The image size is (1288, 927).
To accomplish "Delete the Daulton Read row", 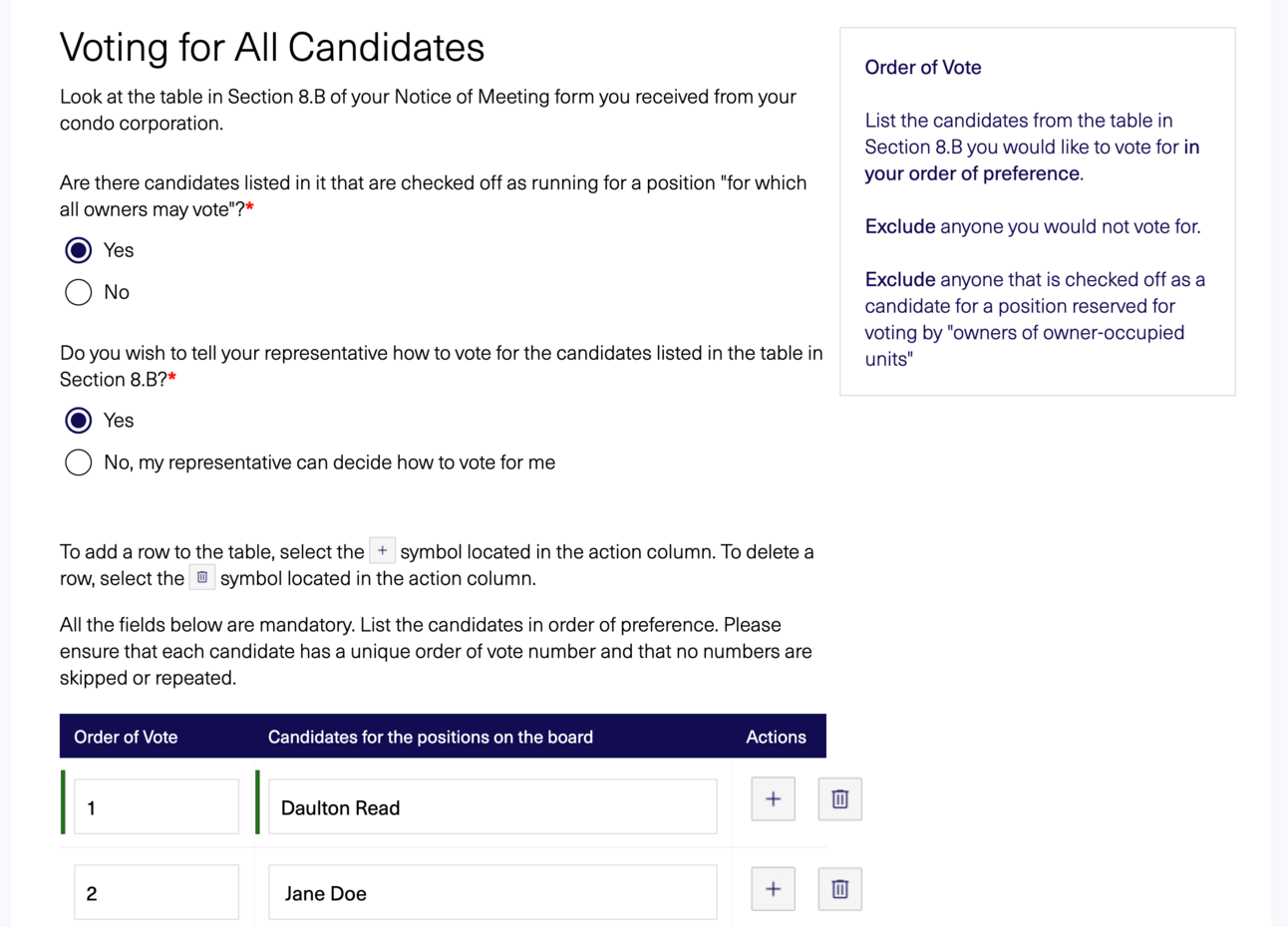I will 839,799.
